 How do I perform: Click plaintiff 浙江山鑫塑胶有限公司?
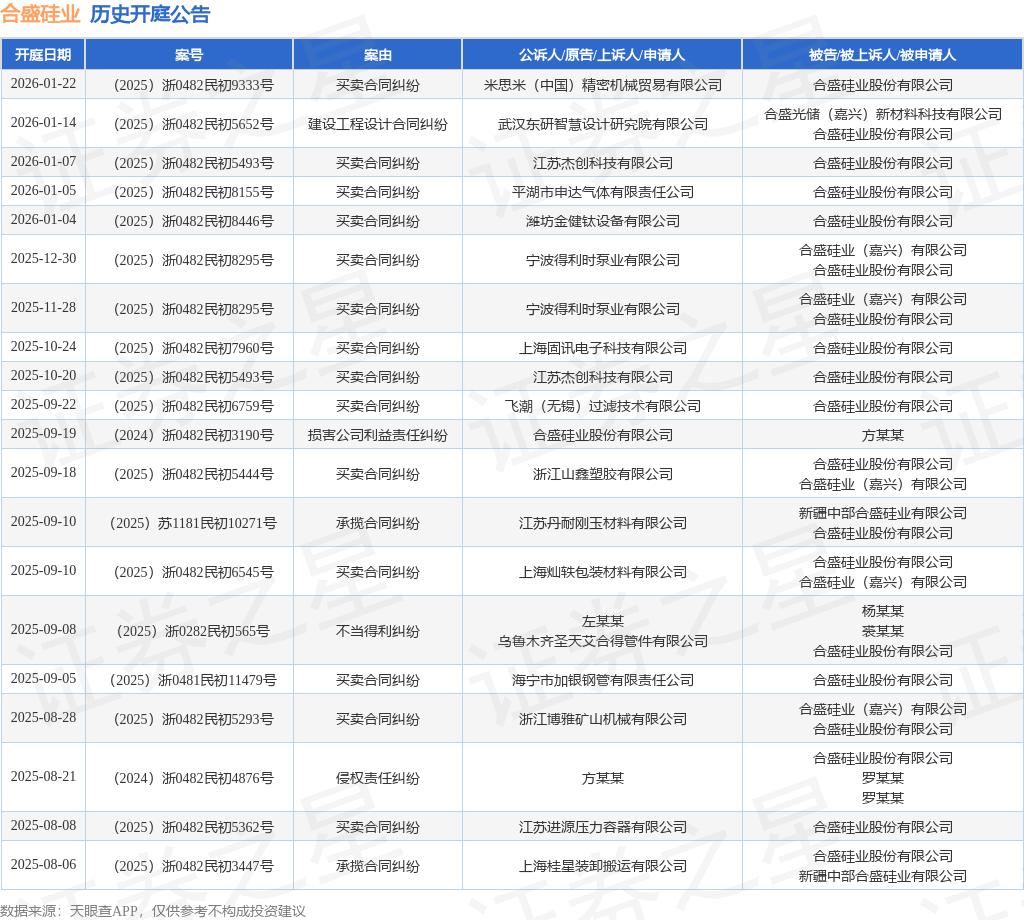(602, 474)
